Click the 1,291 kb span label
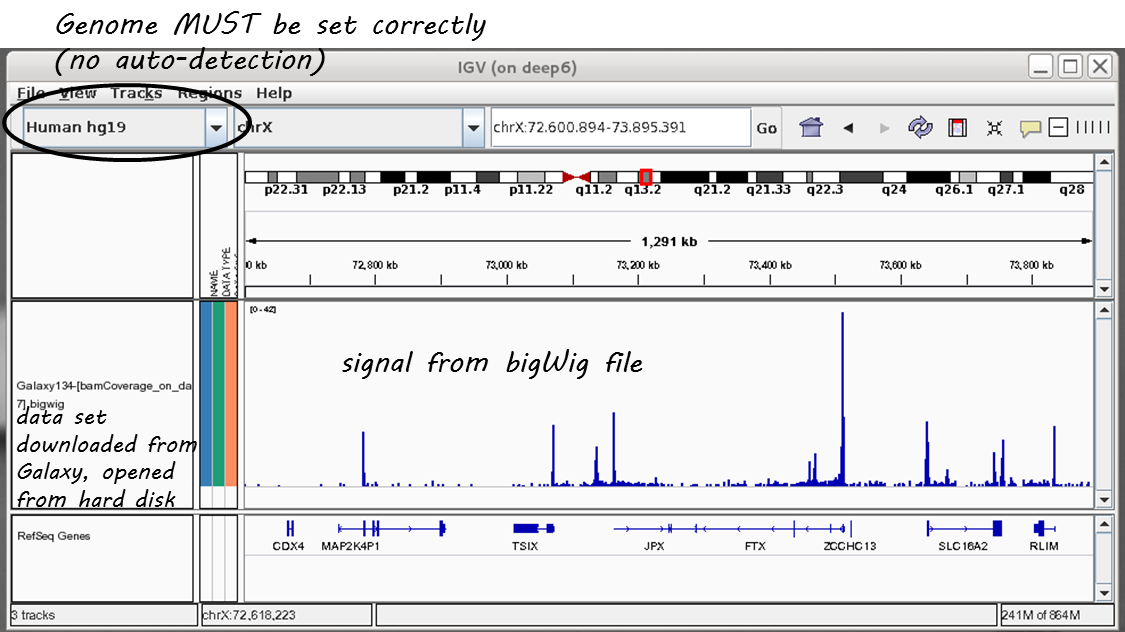The height and width of the screenshot is (632, 1125). 669,242
